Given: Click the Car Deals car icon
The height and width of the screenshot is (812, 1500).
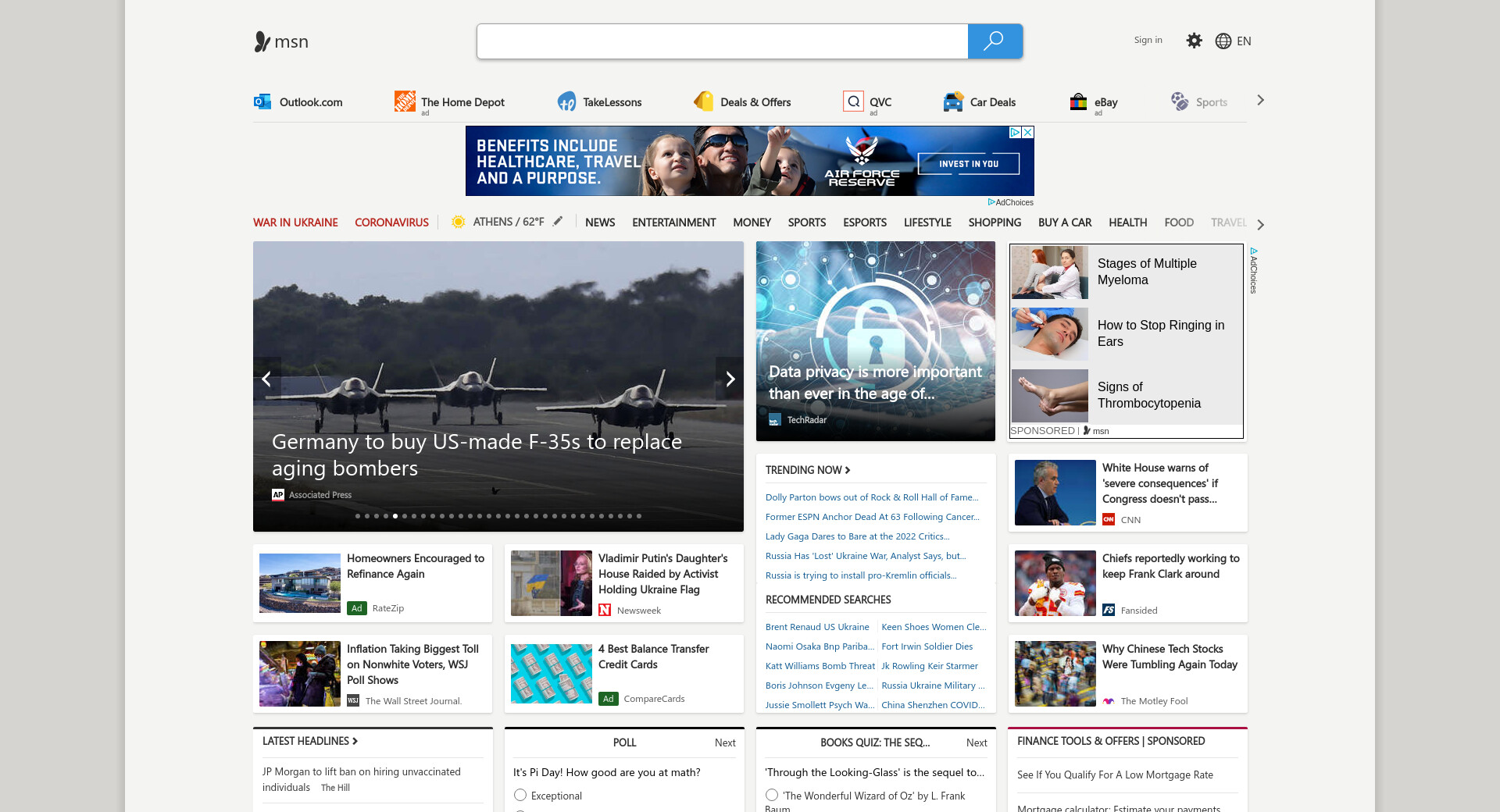Looking at the screenshot, I should (x=953, y=101).
